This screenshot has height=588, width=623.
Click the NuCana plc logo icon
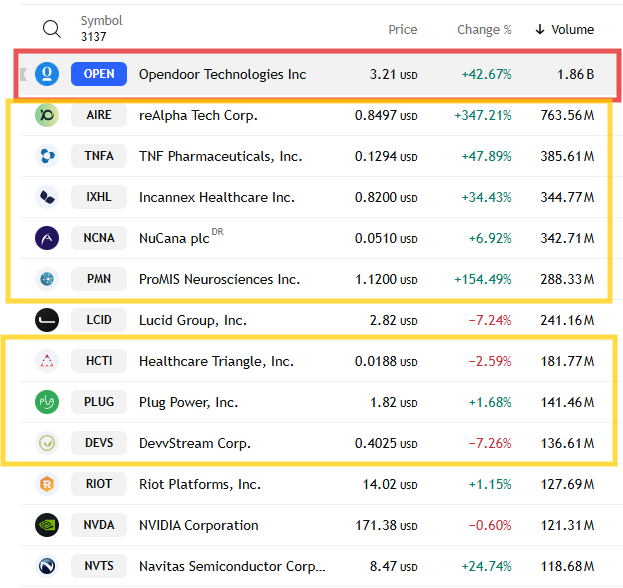pos(47,238)
